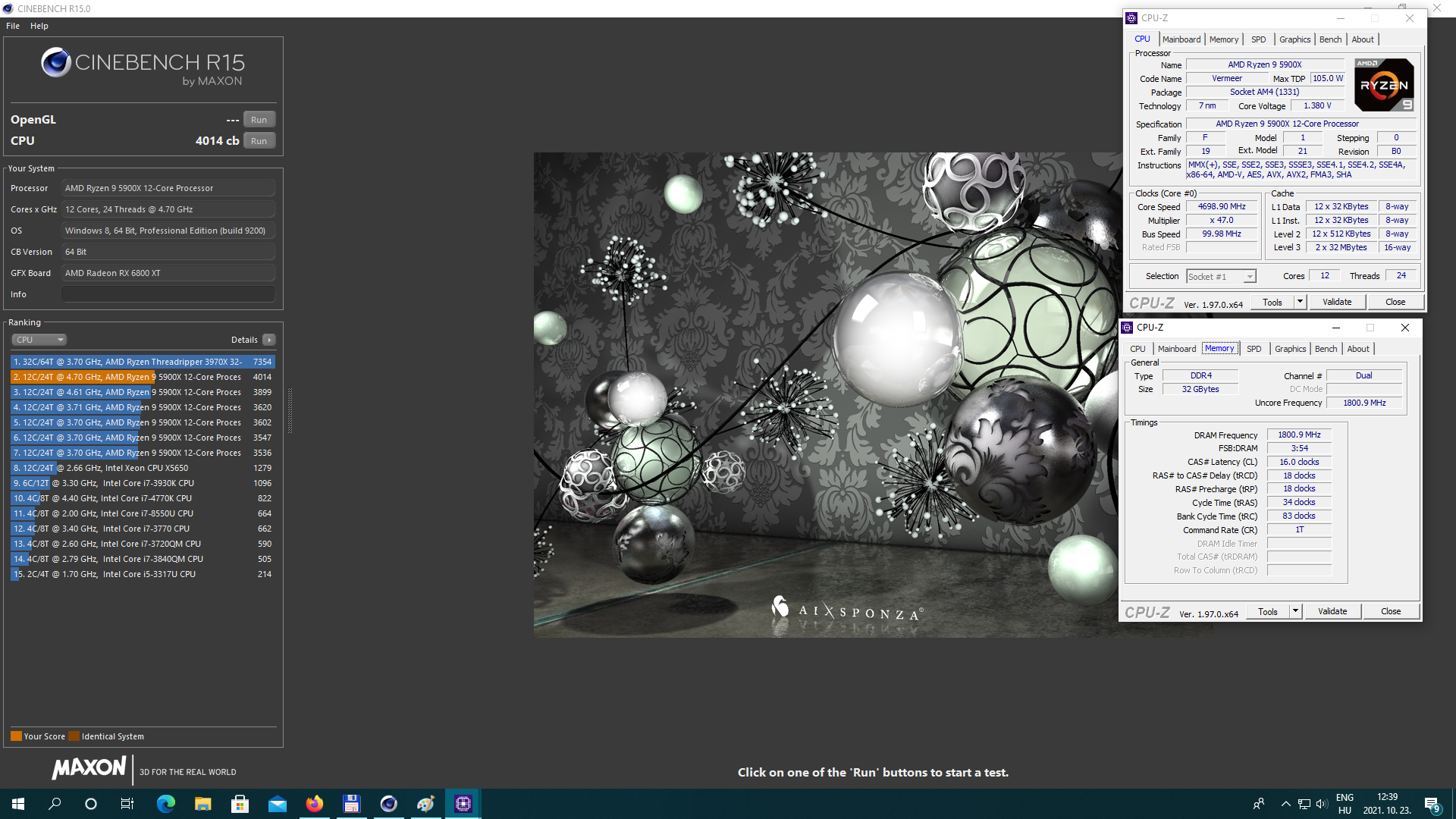Launch Firefox from taskbar

314,804
